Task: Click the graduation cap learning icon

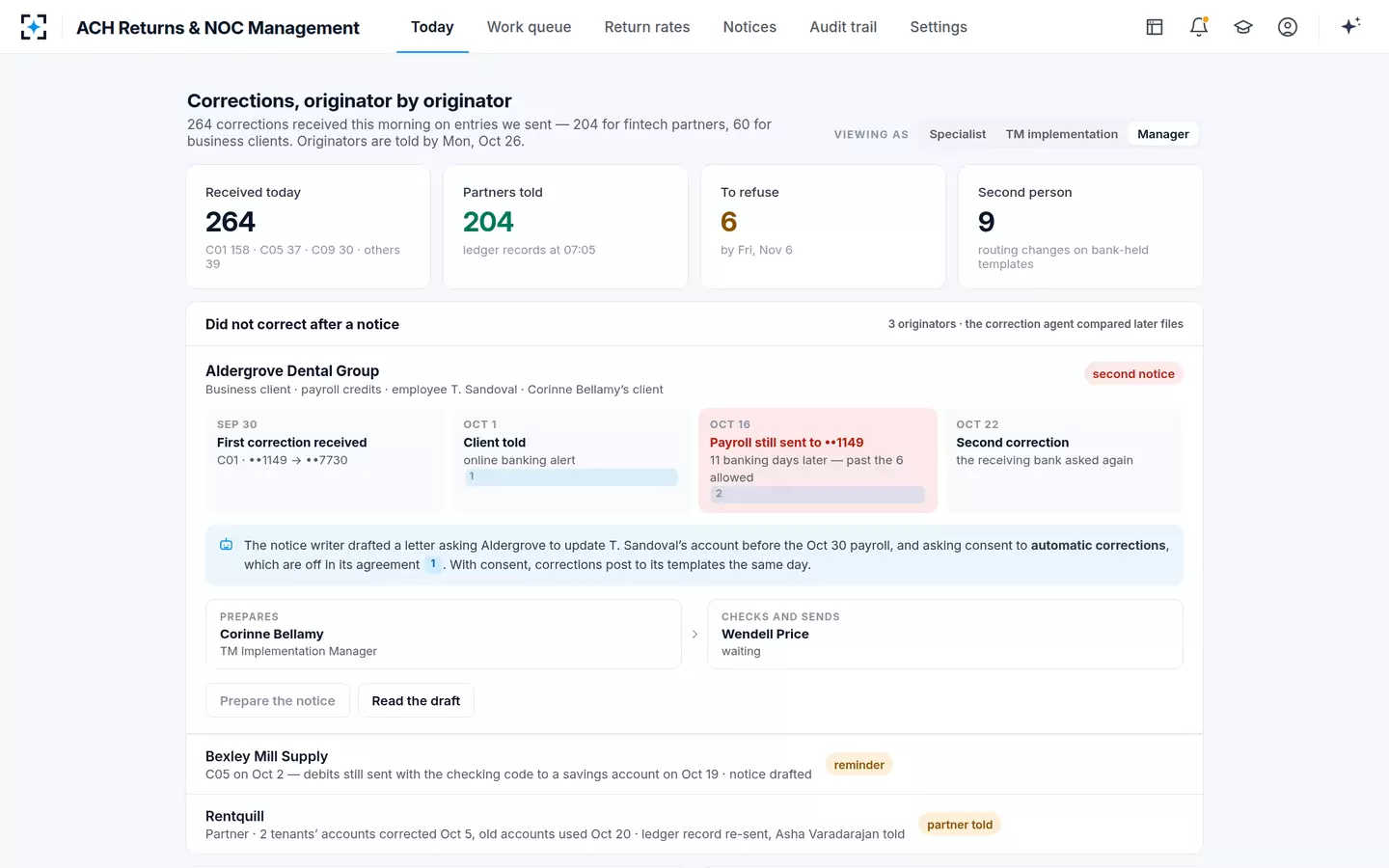Action: (x=1243, y=27)
